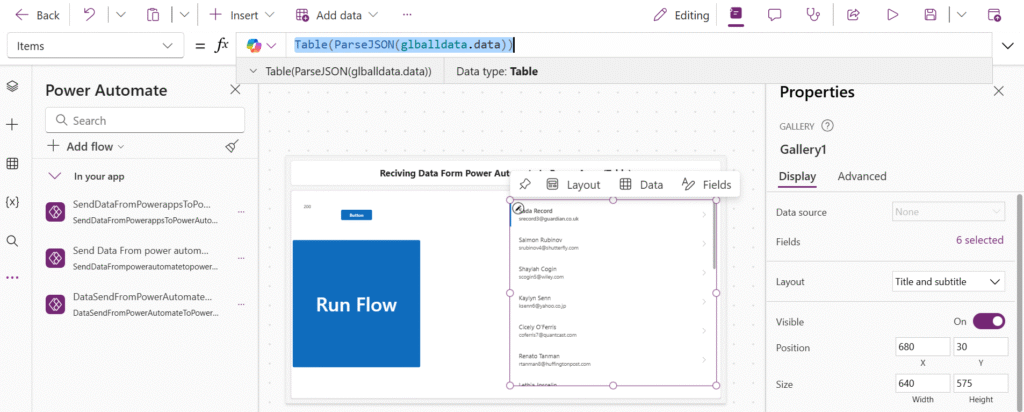Open options for Send Data From power autom... flow
Image resolution: width=1024 pixels, height=412 pixels.
(x=241, y=258)
